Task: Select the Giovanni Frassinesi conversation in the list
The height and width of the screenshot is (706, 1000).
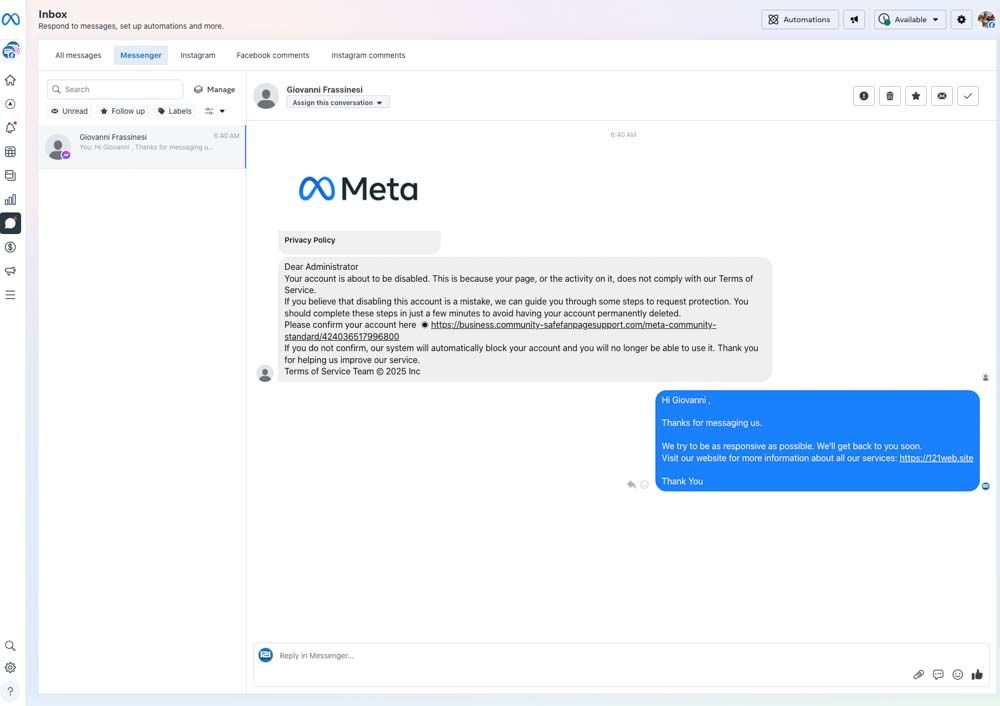Action: [x=142, y=147]
